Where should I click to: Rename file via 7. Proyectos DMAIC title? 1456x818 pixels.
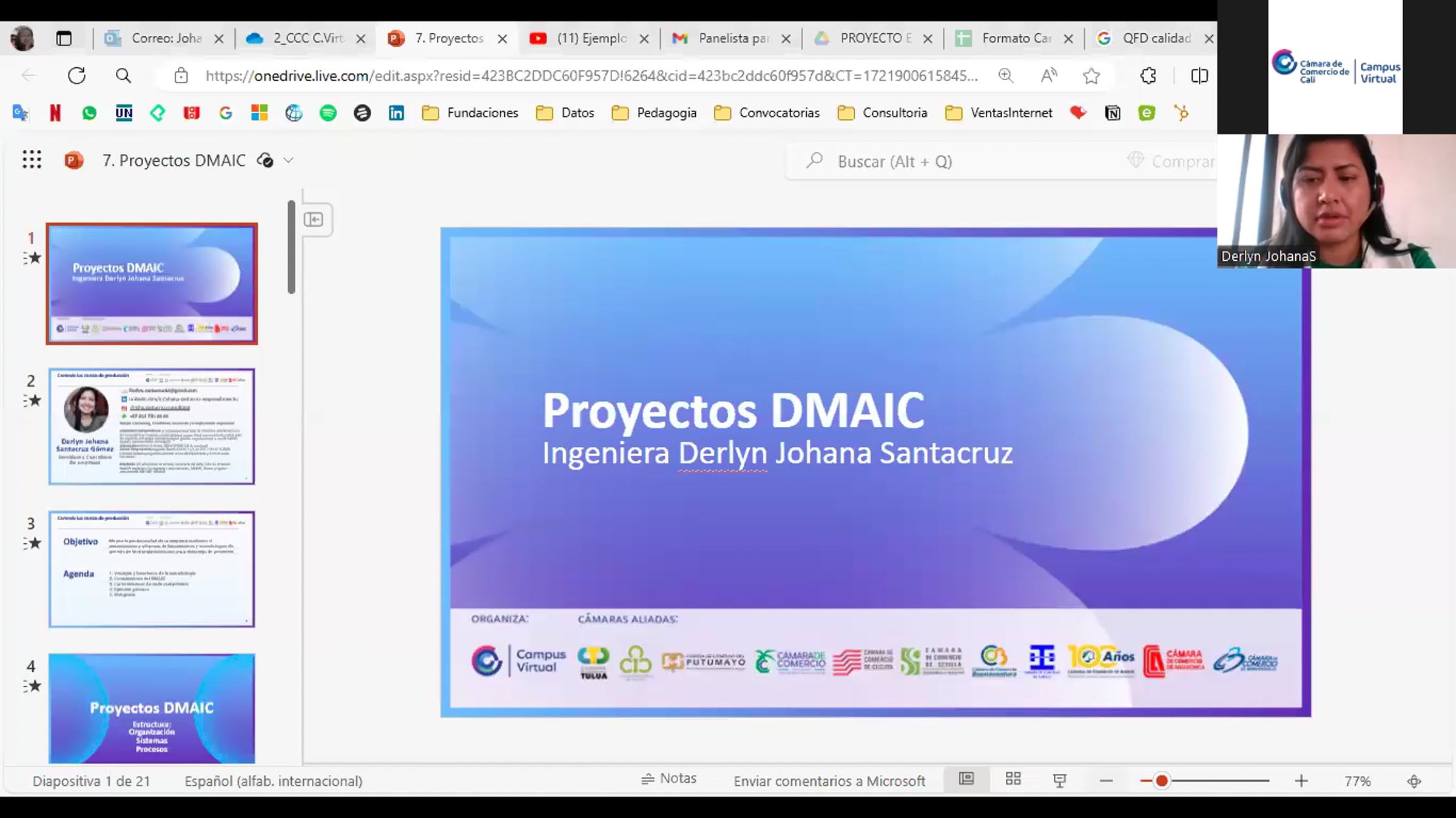pos(174,160)
